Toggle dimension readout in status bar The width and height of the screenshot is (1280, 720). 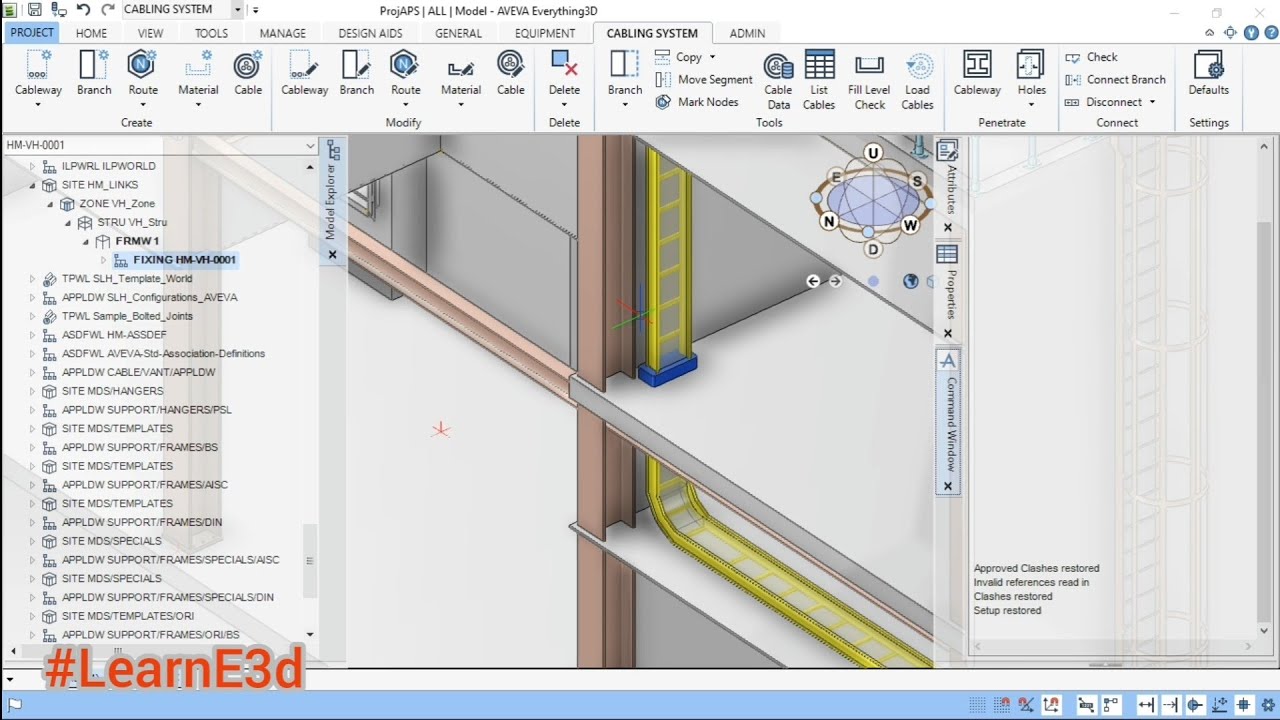[1085, 705]
